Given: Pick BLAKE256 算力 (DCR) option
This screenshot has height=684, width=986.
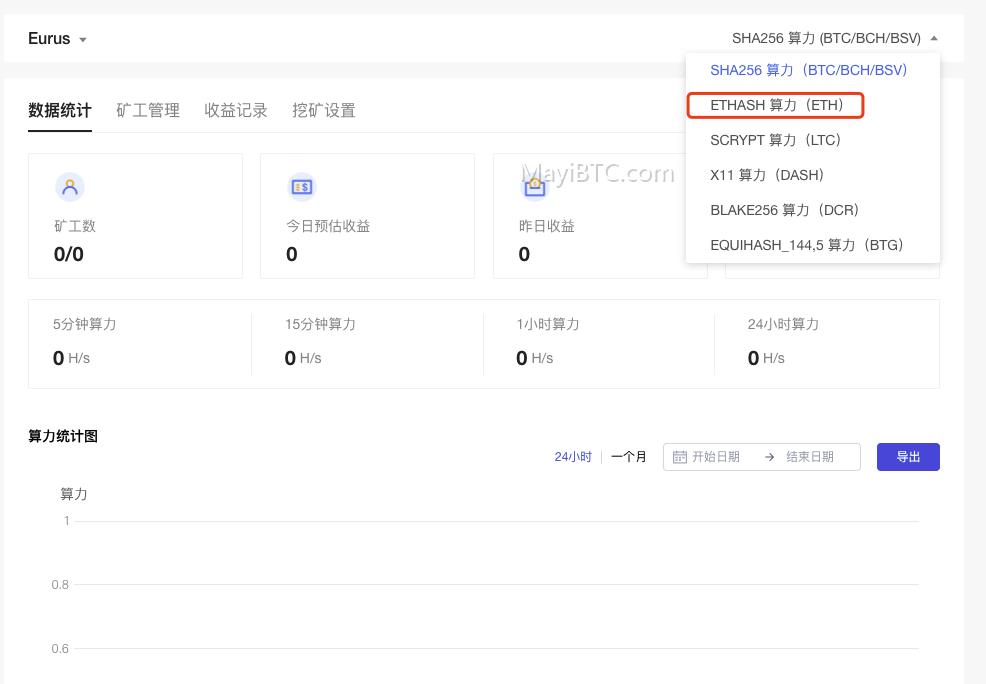Looking at the screenshot, I should point(784,210).
